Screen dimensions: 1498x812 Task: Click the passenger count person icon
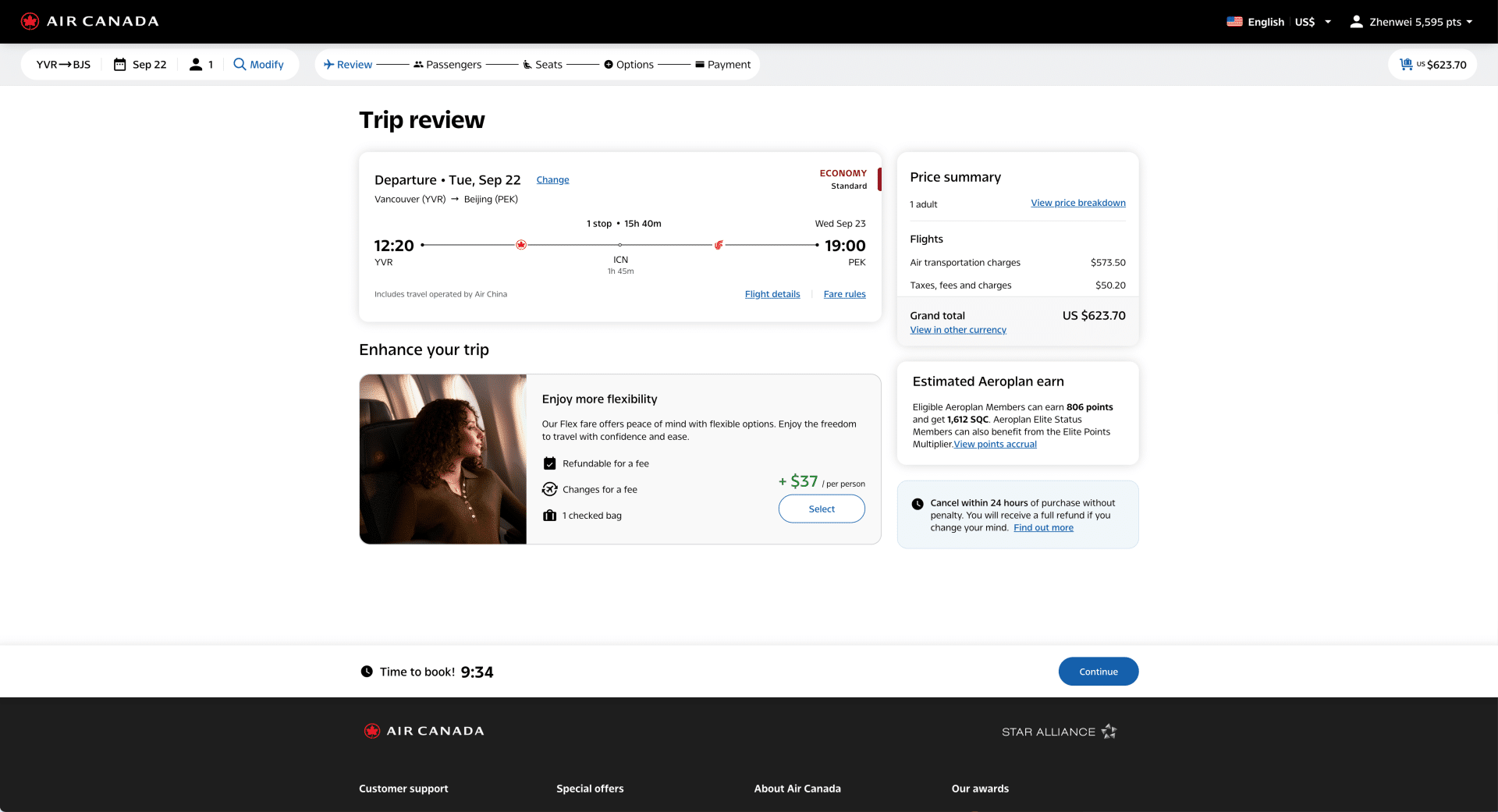point(196,65)
